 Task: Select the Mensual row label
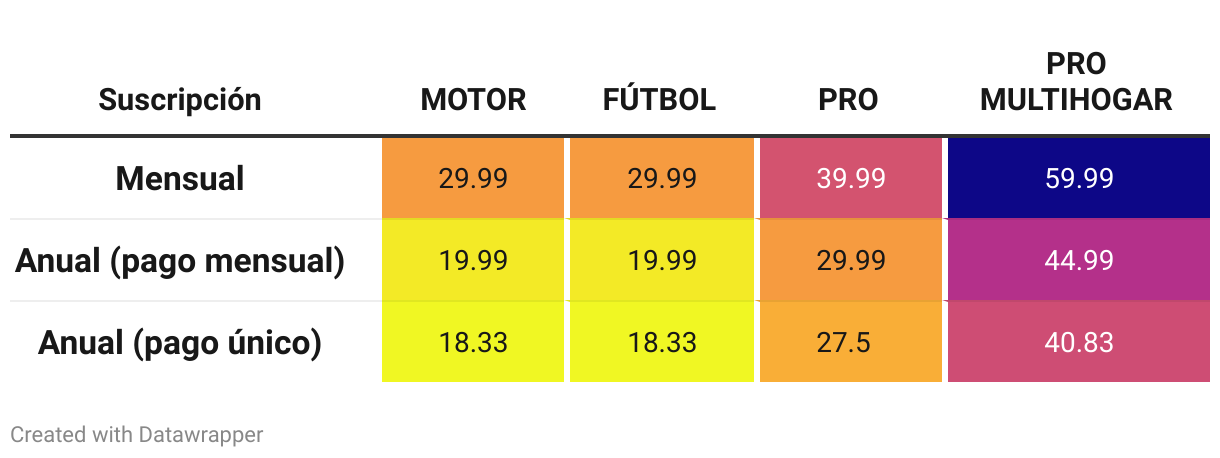(180, 178)
